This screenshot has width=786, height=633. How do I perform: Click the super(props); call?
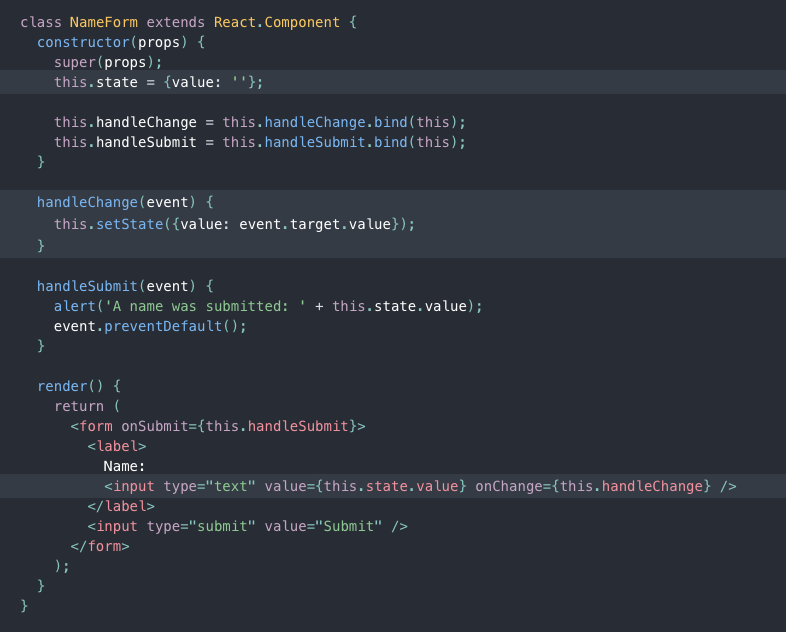(x=108, y=63)
